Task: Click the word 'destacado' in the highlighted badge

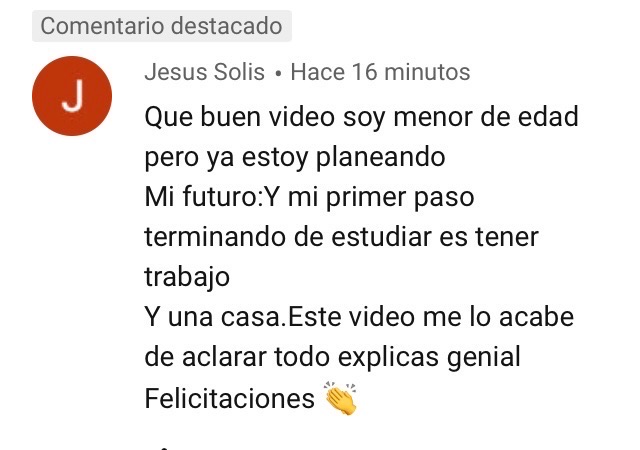Action: click(227, 26)
